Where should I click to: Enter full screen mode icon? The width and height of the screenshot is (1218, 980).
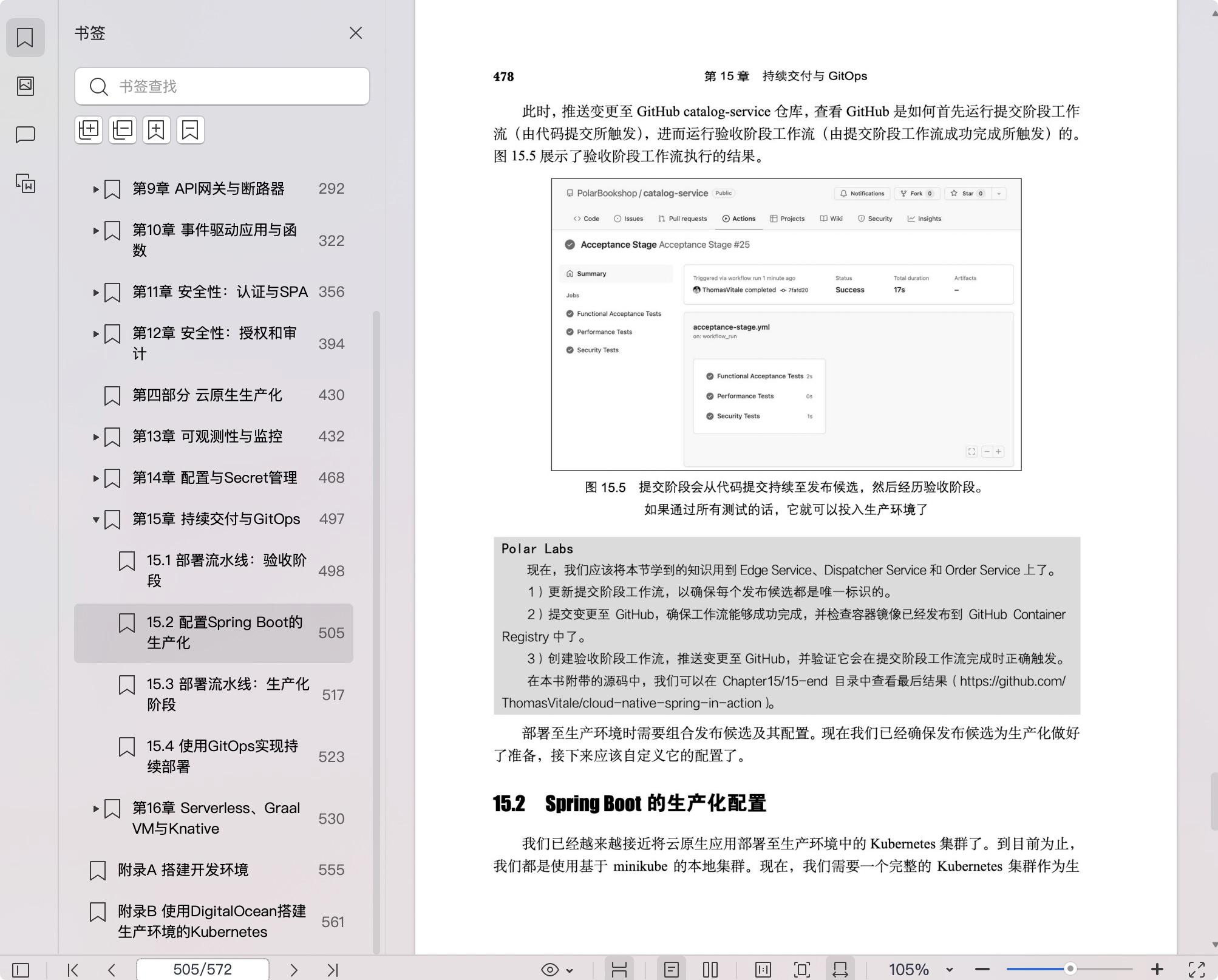1197,970
